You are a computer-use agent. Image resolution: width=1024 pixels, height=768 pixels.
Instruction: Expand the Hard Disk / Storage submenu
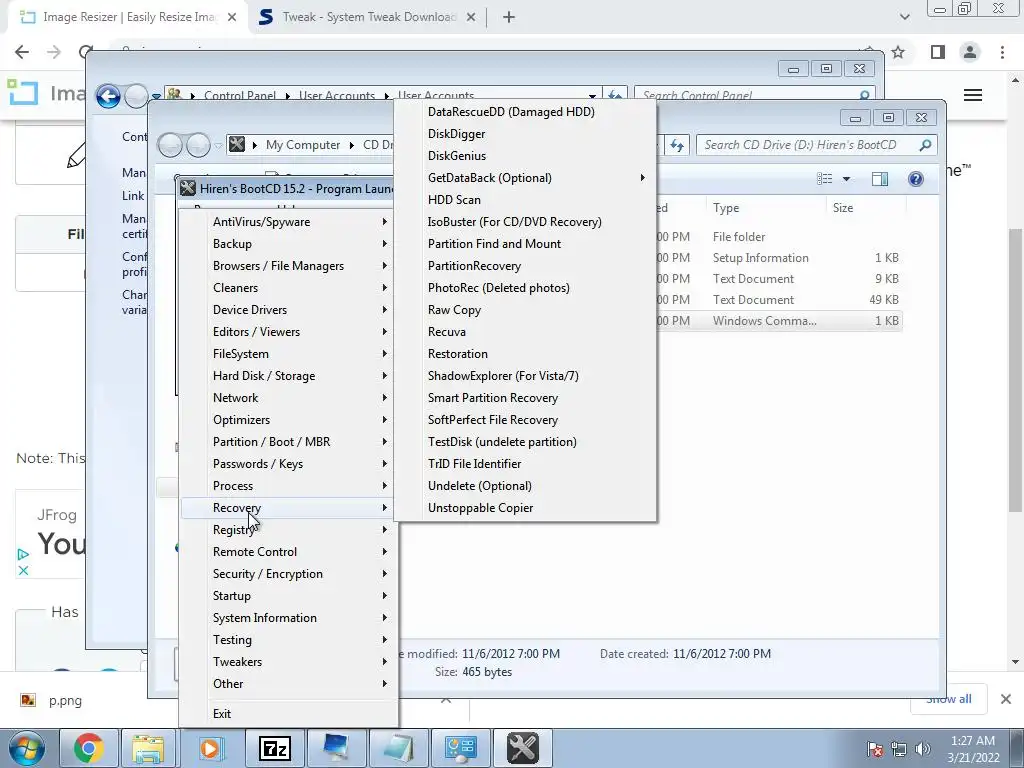tap(287, 376)
